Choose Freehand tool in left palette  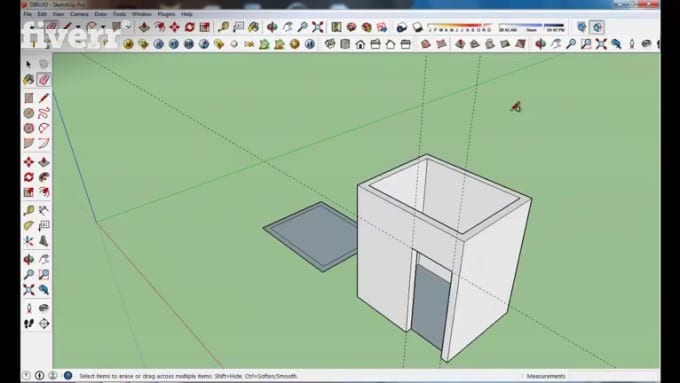coord(43,113)
